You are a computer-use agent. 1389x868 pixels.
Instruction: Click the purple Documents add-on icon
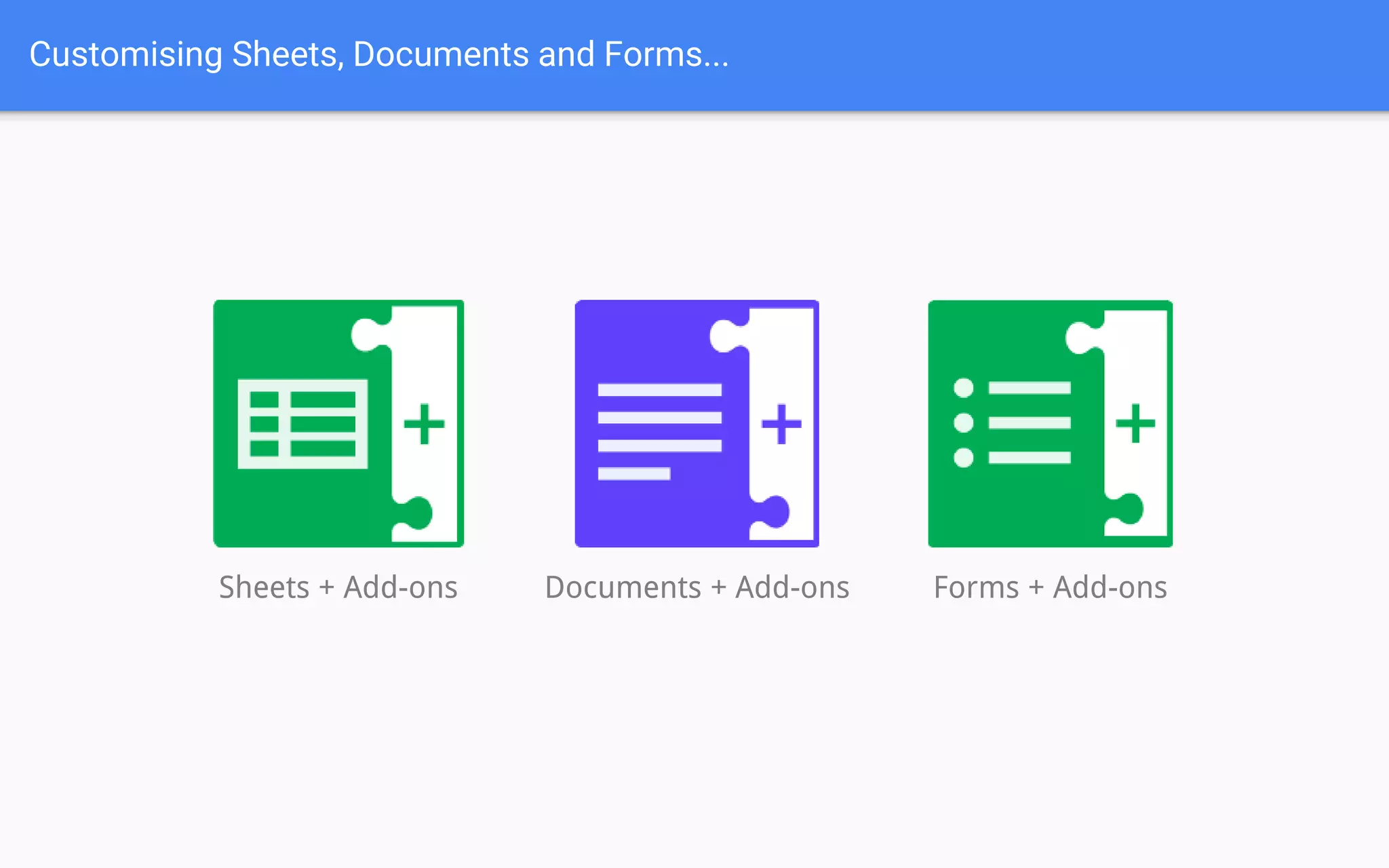pyautogui.click(x=697, y=423)
